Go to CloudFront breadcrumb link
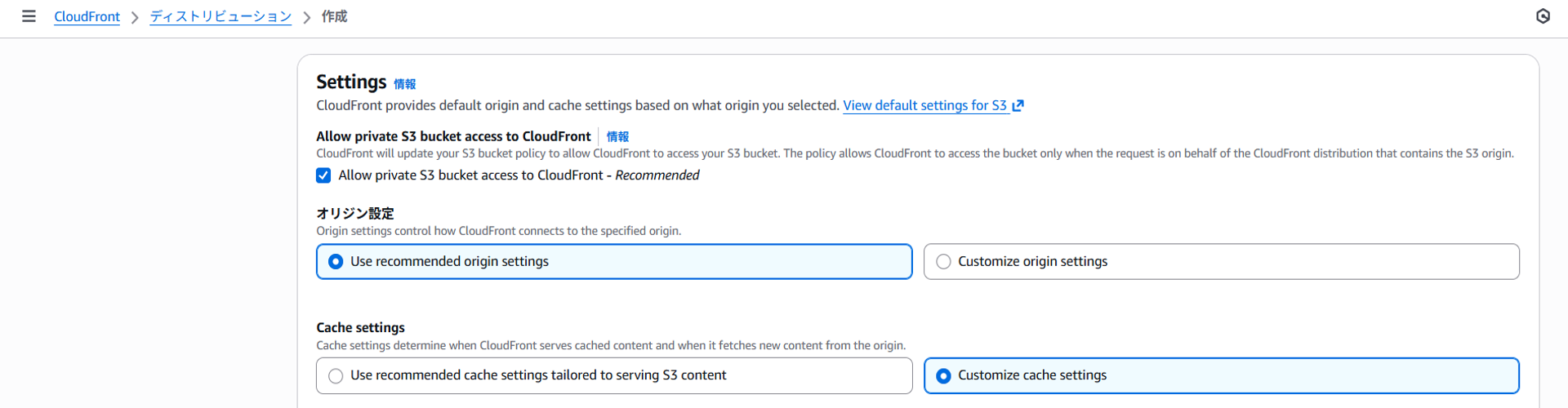This screenshot has height=408, width=1568. click(x=87, y=16)
